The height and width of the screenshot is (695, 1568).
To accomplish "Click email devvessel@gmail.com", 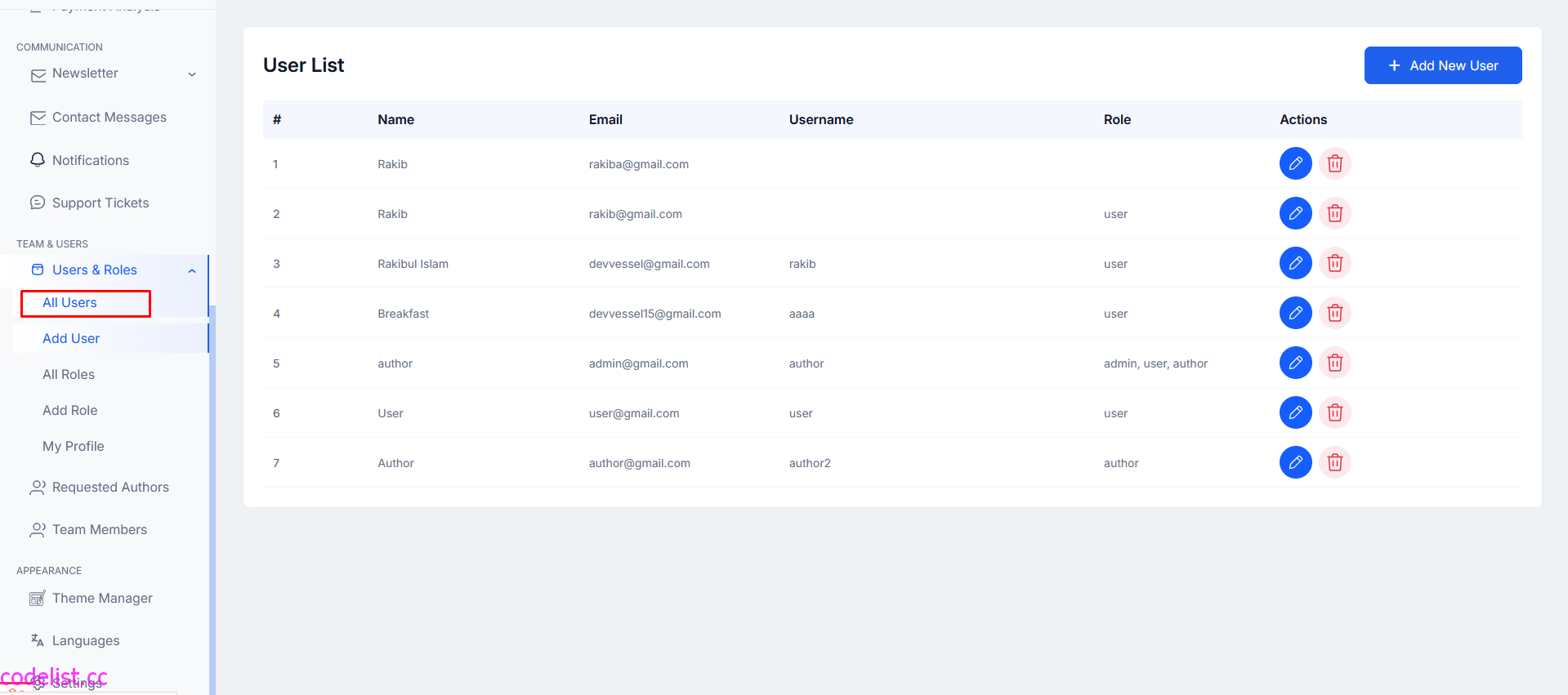I will pos(649,264).
